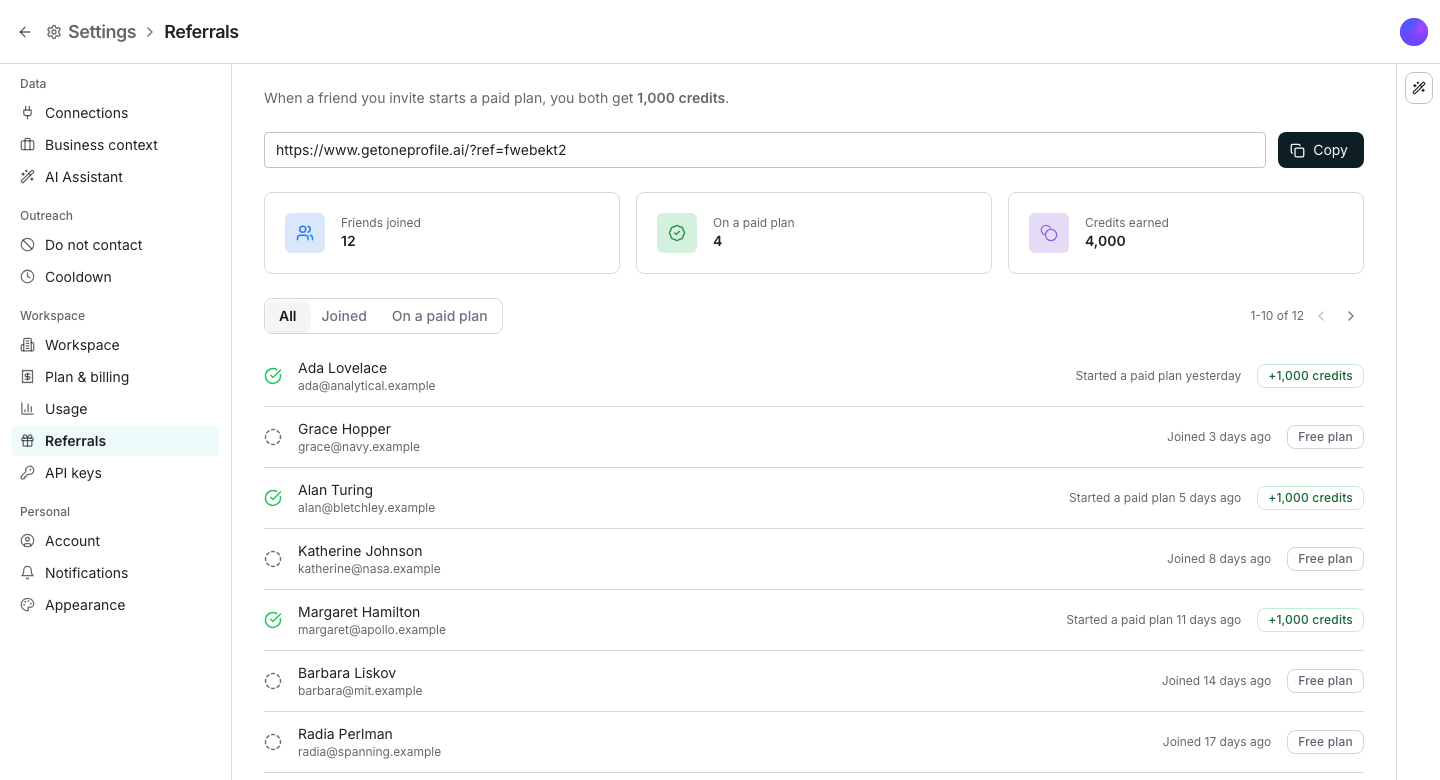Open API keys page
1440x780 pixels.
[116, 473]
